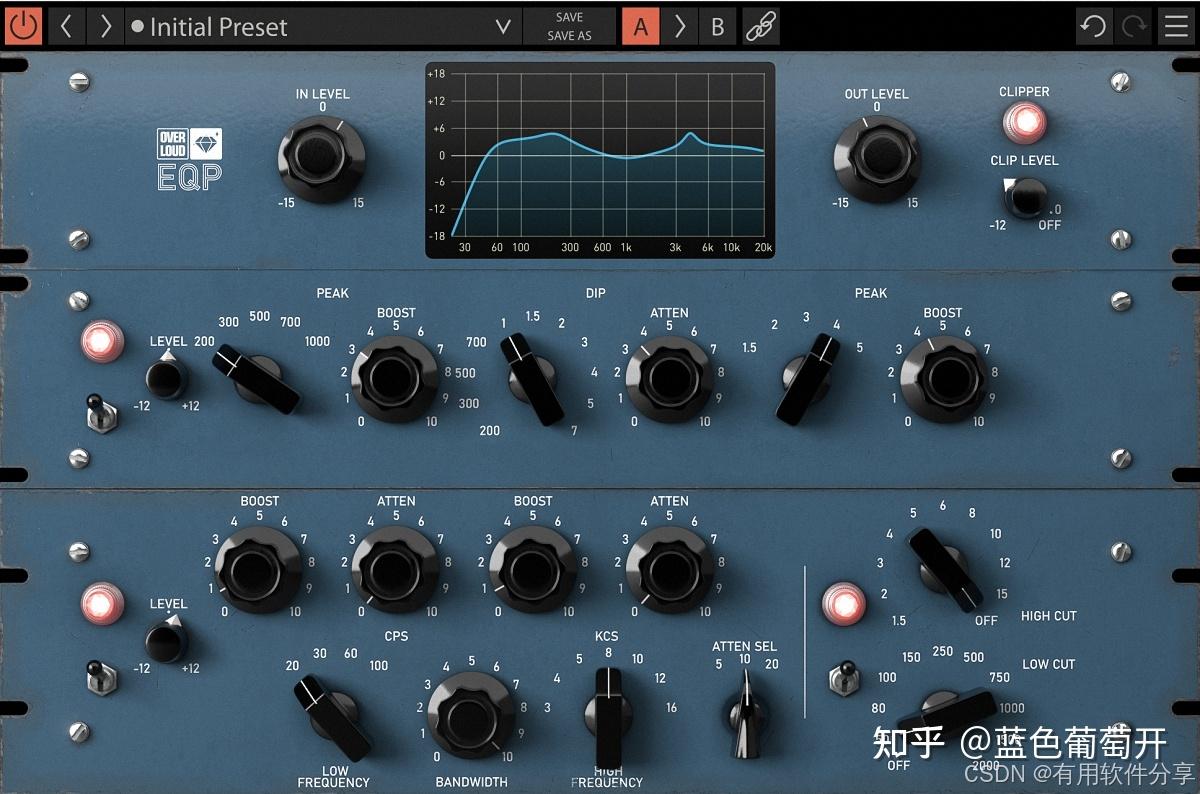Select preset slot A

[x=641, y=26]
